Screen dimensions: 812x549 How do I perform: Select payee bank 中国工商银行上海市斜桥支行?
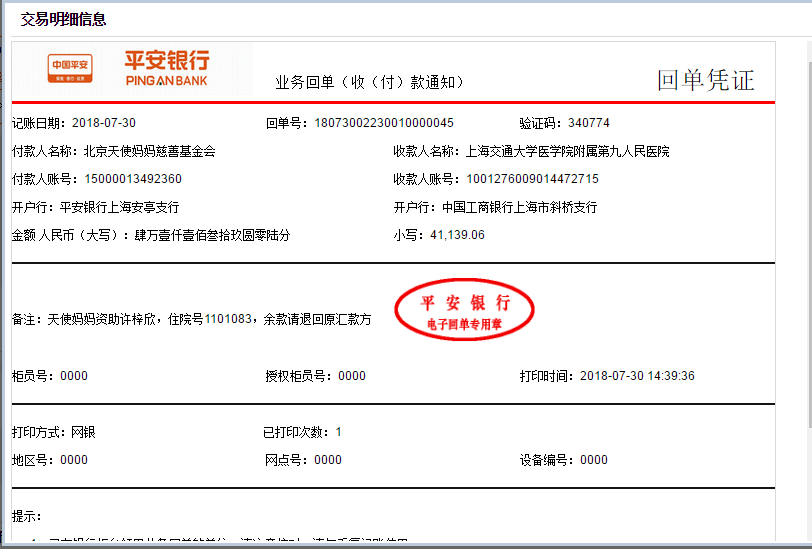coord(519,207)
